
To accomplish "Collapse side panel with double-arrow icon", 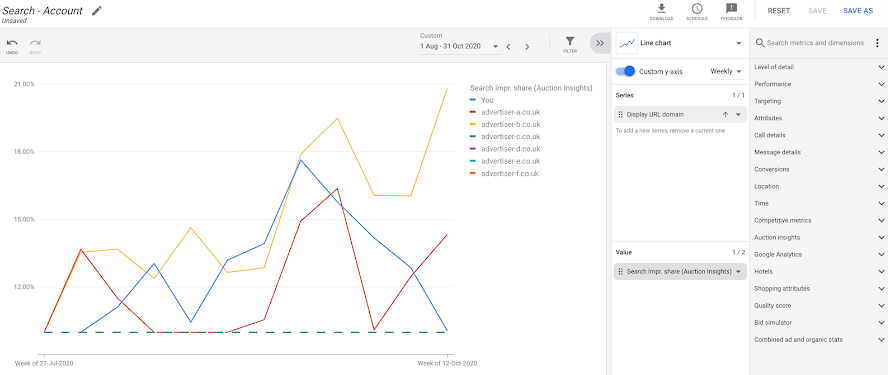I will 600,43.
